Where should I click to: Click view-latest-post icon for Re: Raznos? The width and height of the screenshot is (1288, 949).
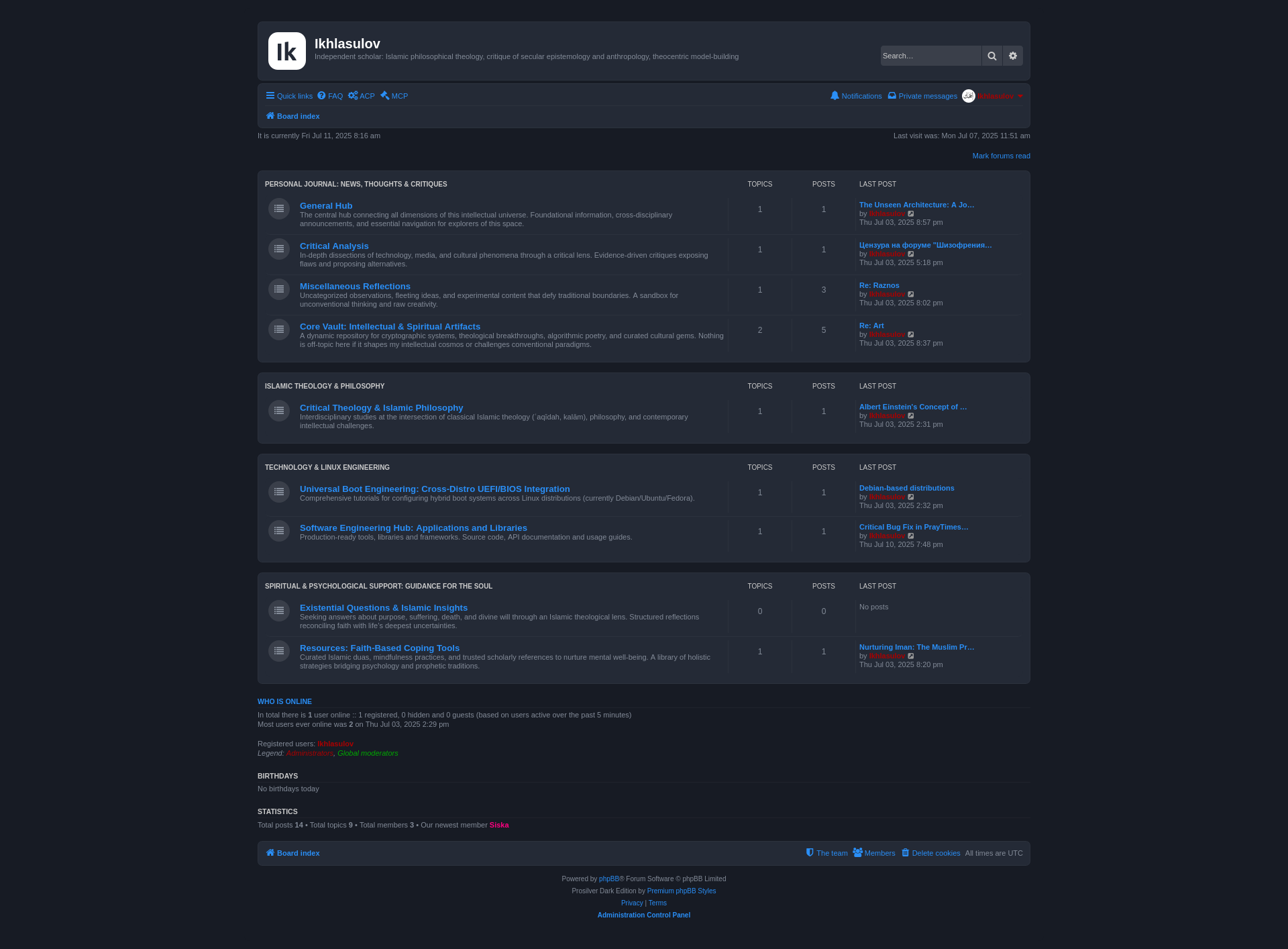click(x=911, y=294)
